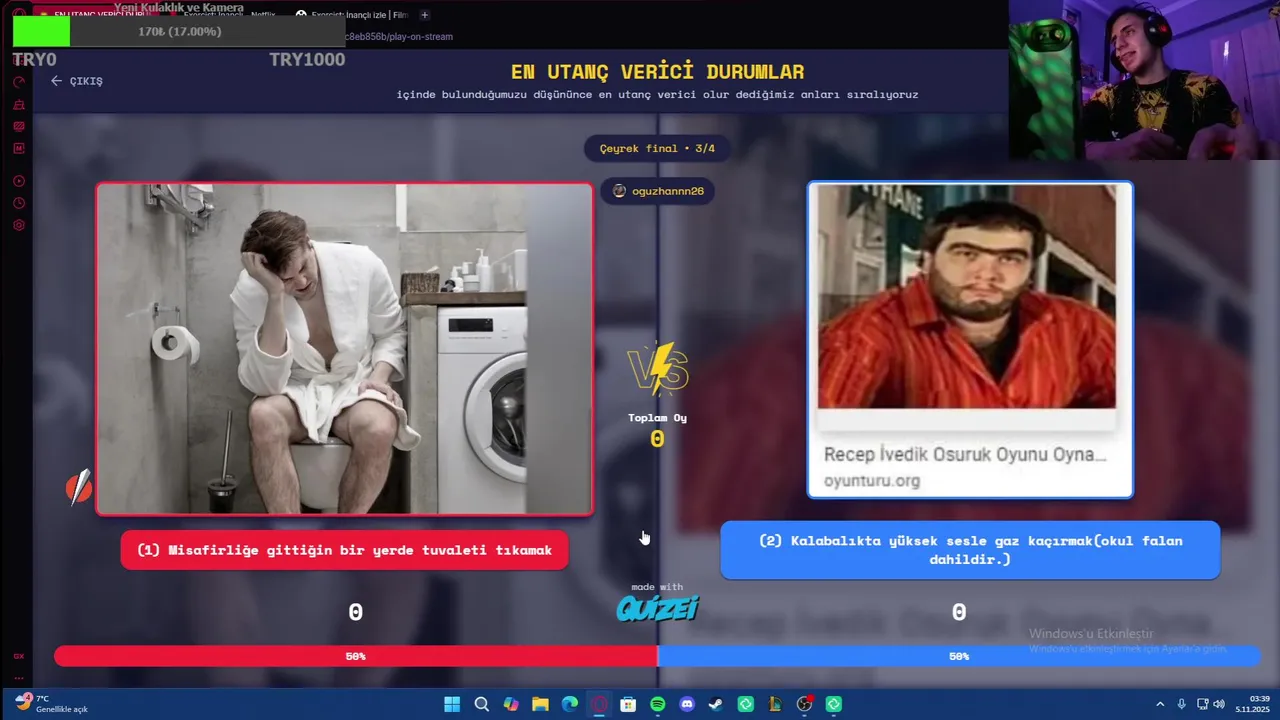Click the Toplam Oy counter
This screenshot has height=720, width=1280.
657,430
